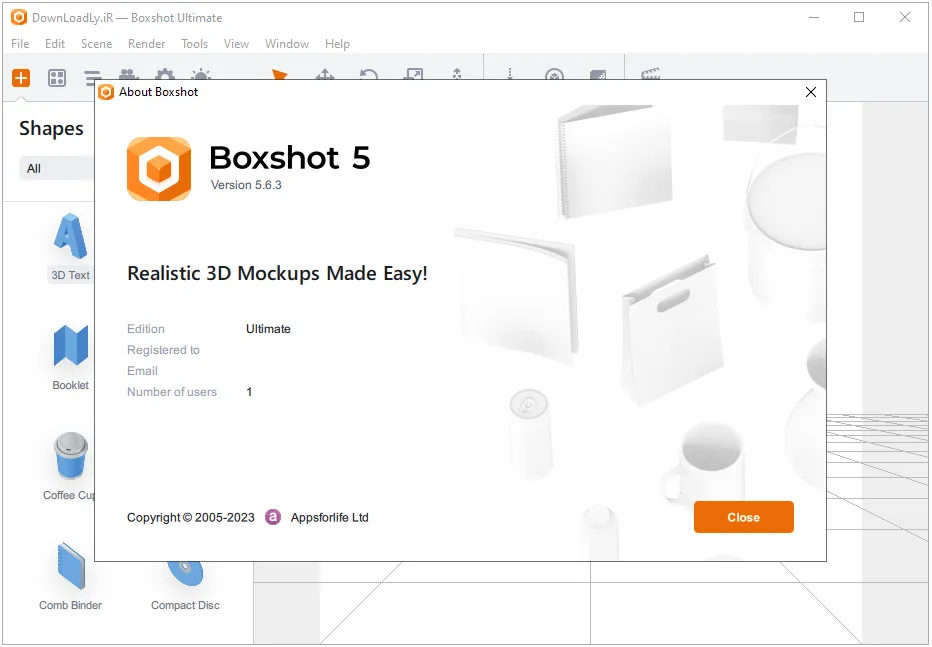This screenshot has height=647, width=932.
Task: Click the Boxshot 5 title text
Action: point(289,157)
